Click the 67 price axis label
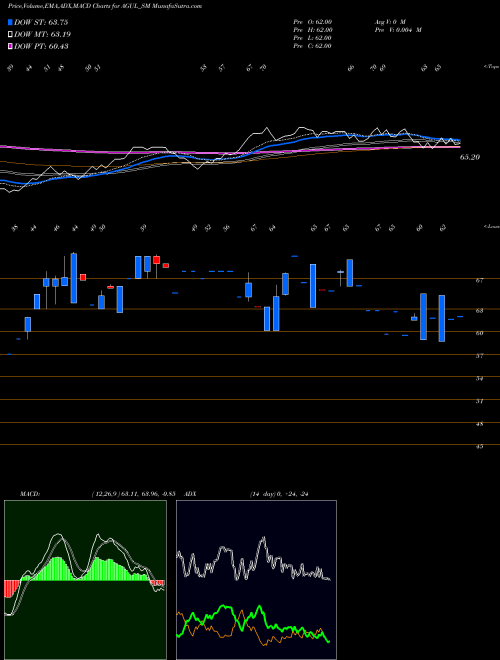 pos(480,280)
